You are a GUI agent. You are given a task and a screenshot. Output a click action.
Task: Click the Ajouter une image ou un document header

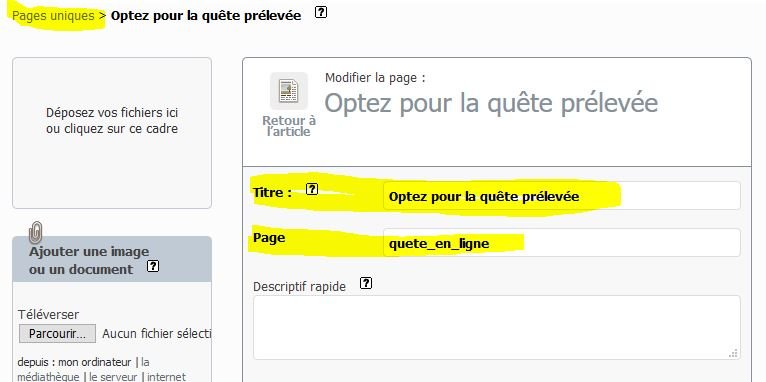[x=112, y=259]
